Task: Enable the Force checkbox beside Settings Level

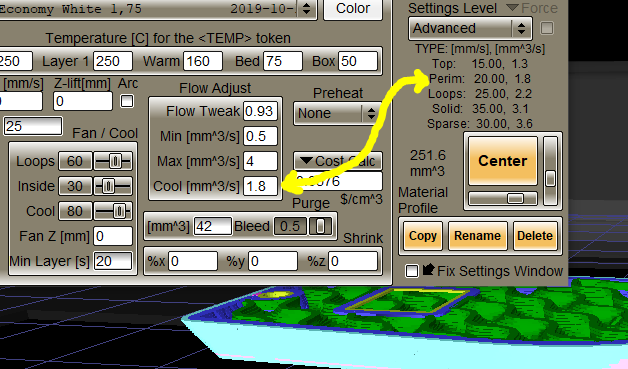Action: tap(547, 28)
